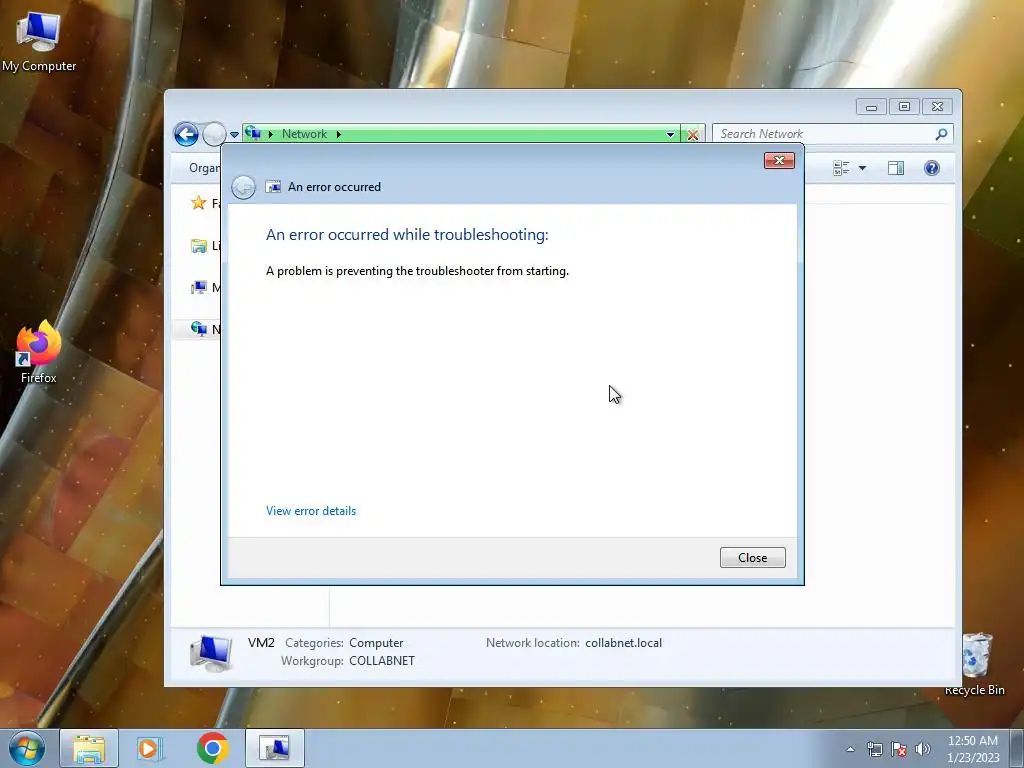1024x768 pixels.
Task: Click the Computer category value
Action: pos(376,643)
